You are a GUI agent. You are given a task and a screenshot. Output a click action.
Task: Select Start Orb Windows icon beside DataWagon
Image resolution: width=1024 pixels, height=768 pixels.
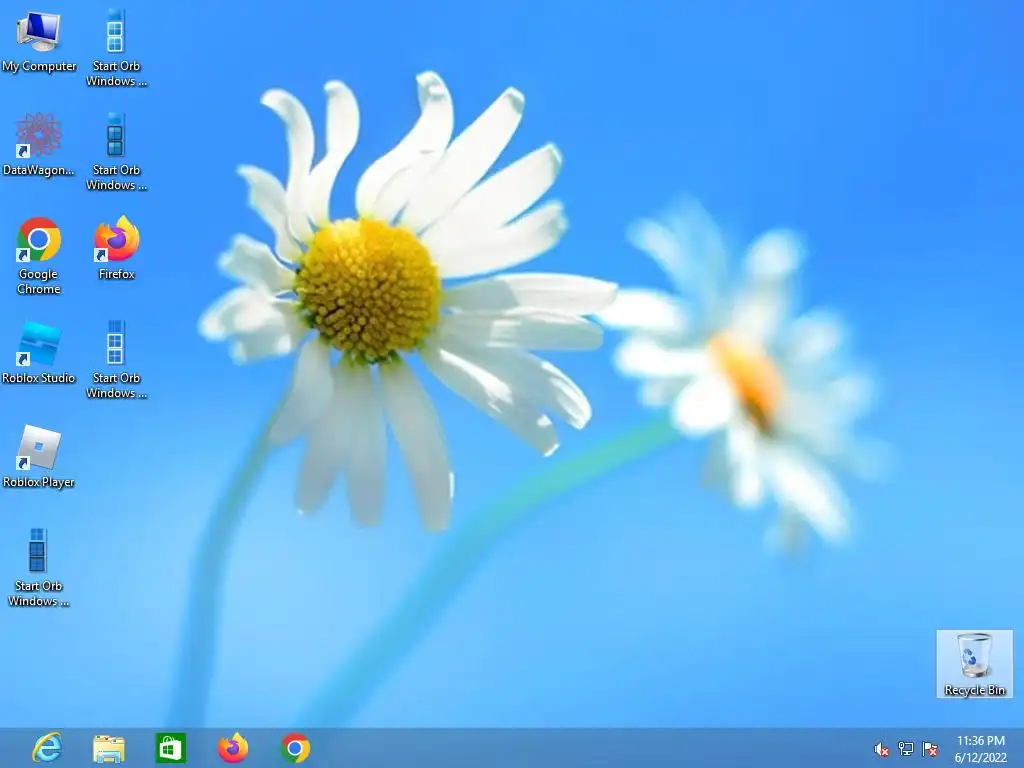[x=116, y=152]
